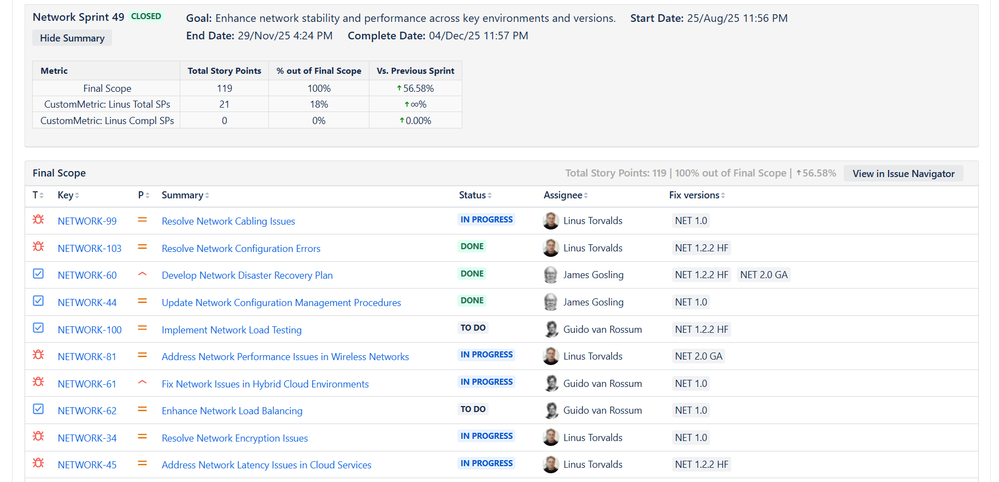Click TO DO status badge for NETWORK-100

473,328
